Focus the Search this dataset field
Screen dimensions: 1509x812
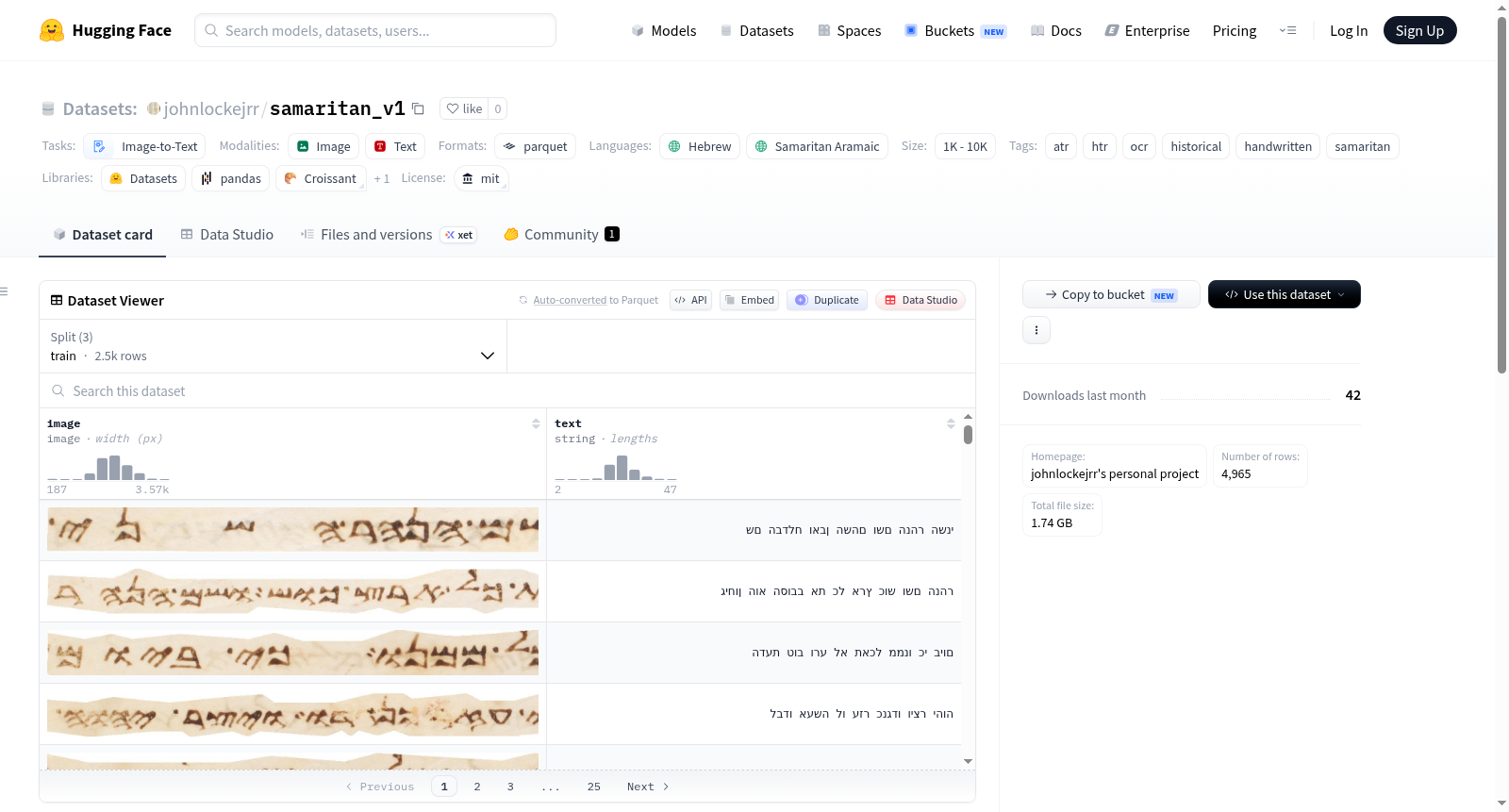(x=507, y=390)
